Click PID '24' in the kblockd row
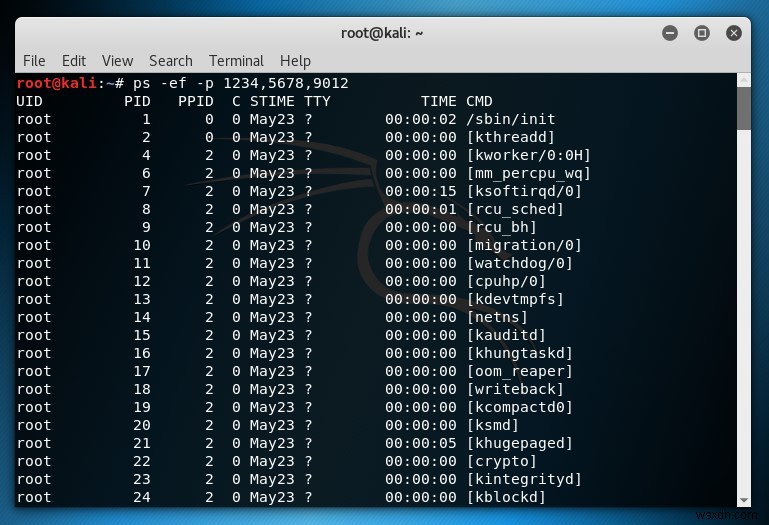The width and height of the screenshot is (769, 525). pyautogui.click(x=142, y=498)
